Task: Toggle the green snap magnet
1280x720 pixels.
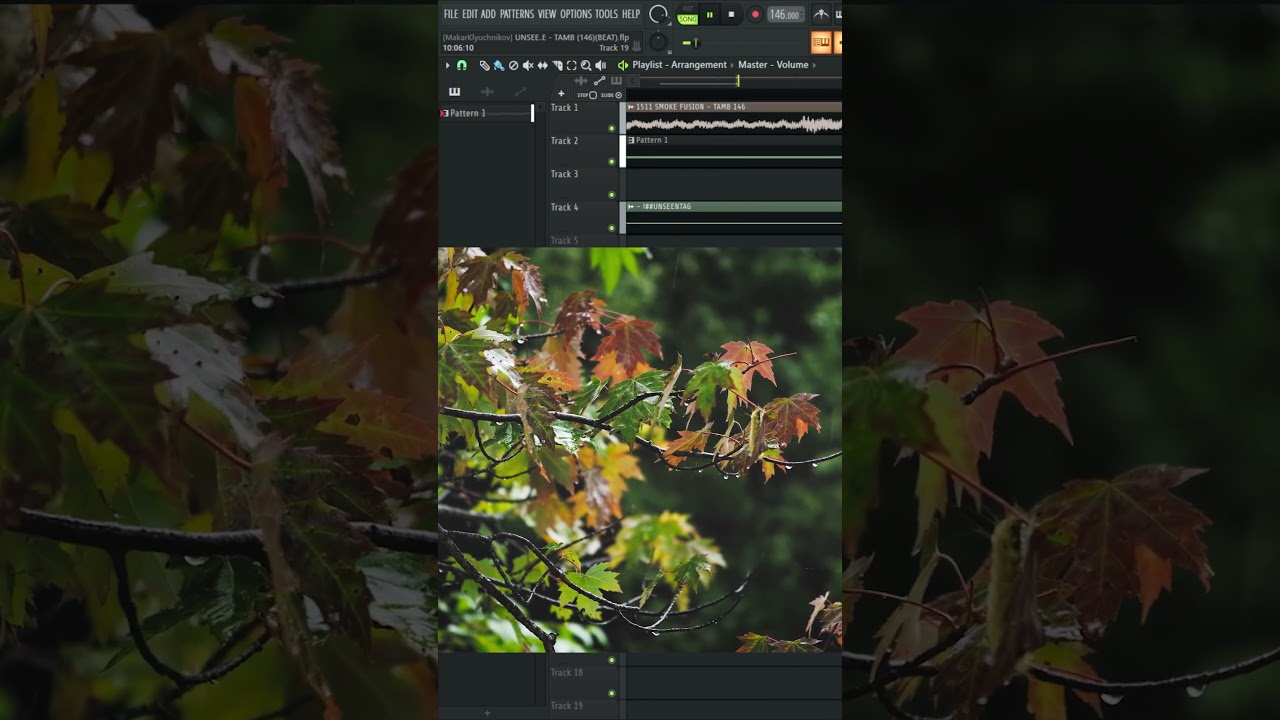Action: (x=462, y=65)
